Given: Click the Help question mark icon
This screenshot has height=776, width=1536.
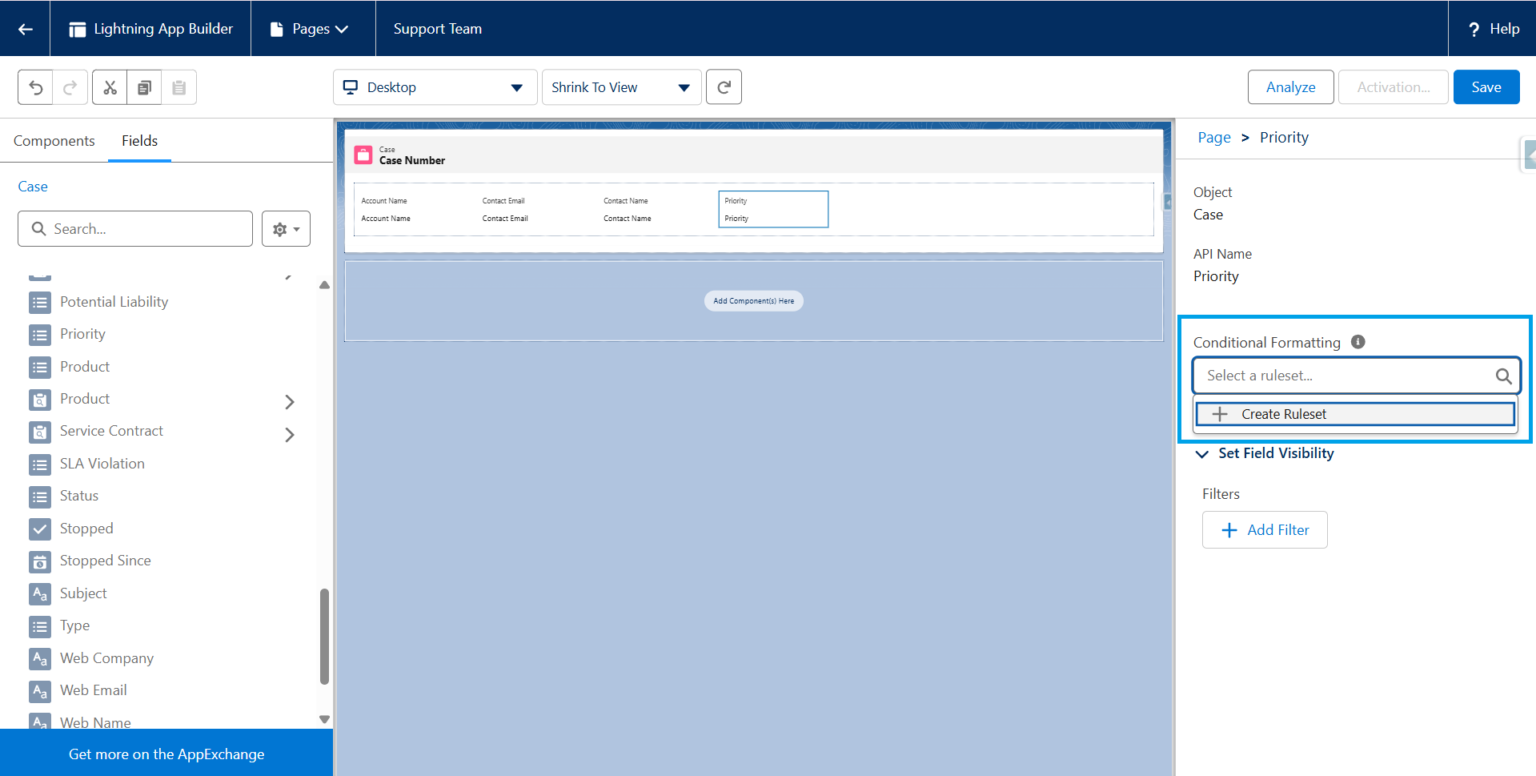Looking at the screenshot, I should 1473,29.
